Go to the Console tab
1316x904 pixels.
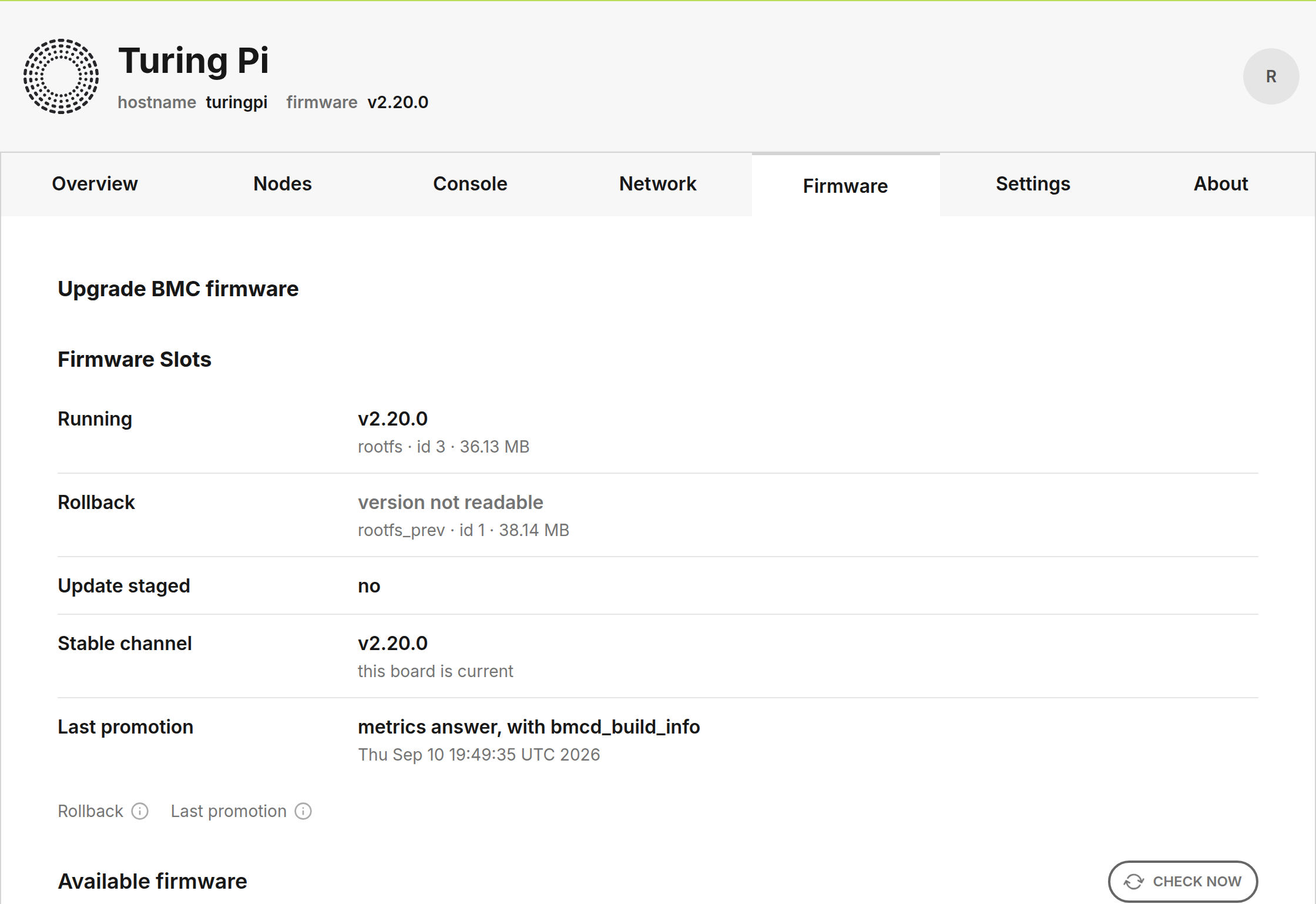(470, 184)
